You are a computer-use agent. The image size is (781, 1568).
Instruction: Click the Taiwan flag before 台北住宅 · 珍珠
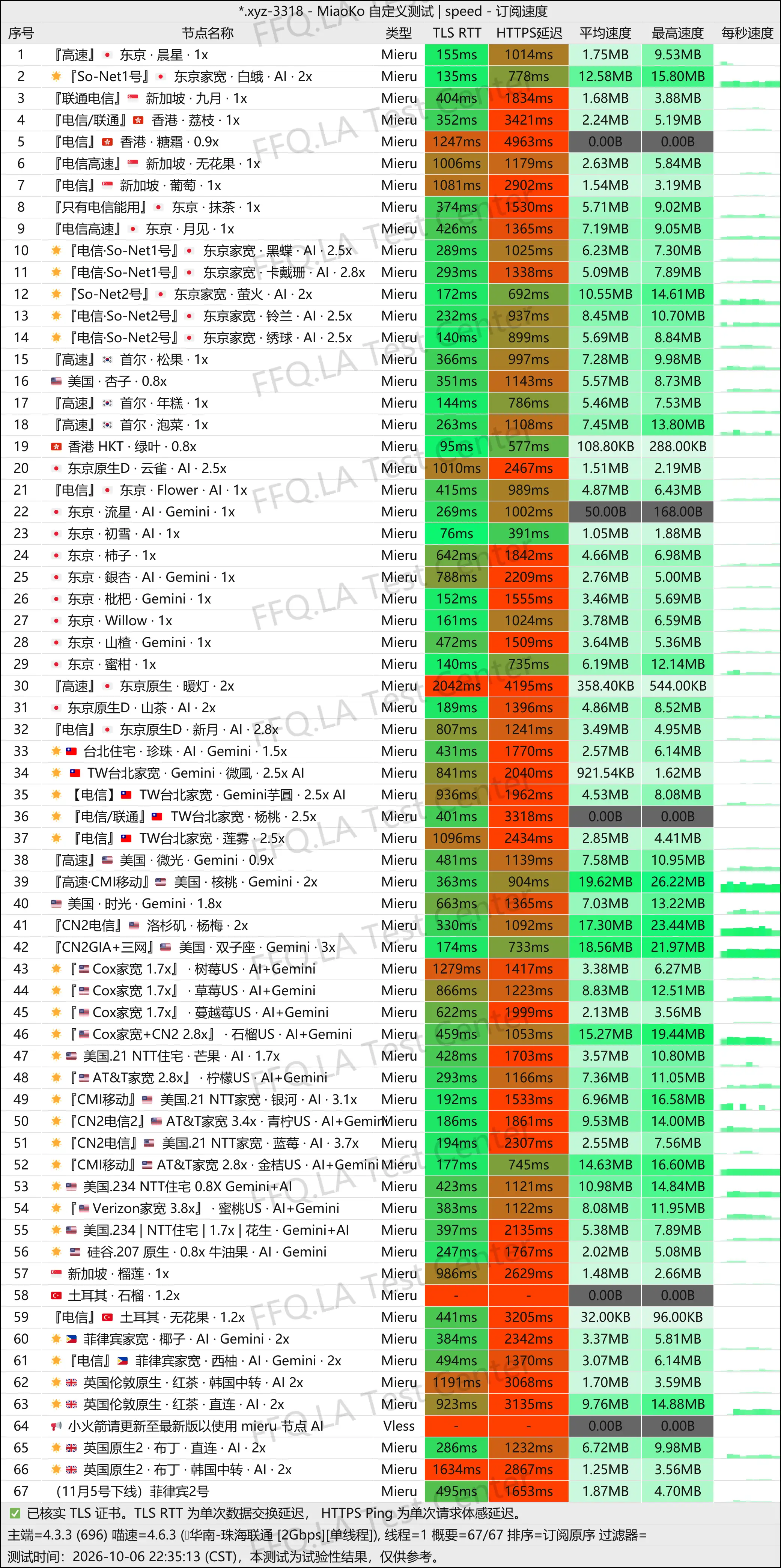(x=72, y=751)
